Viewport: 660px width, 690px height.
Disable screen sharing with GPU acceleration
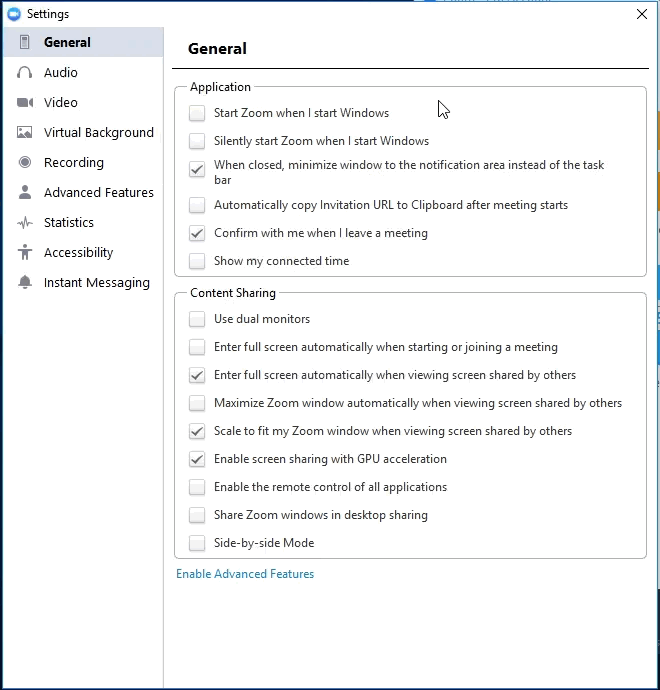[x=197, y=459]
